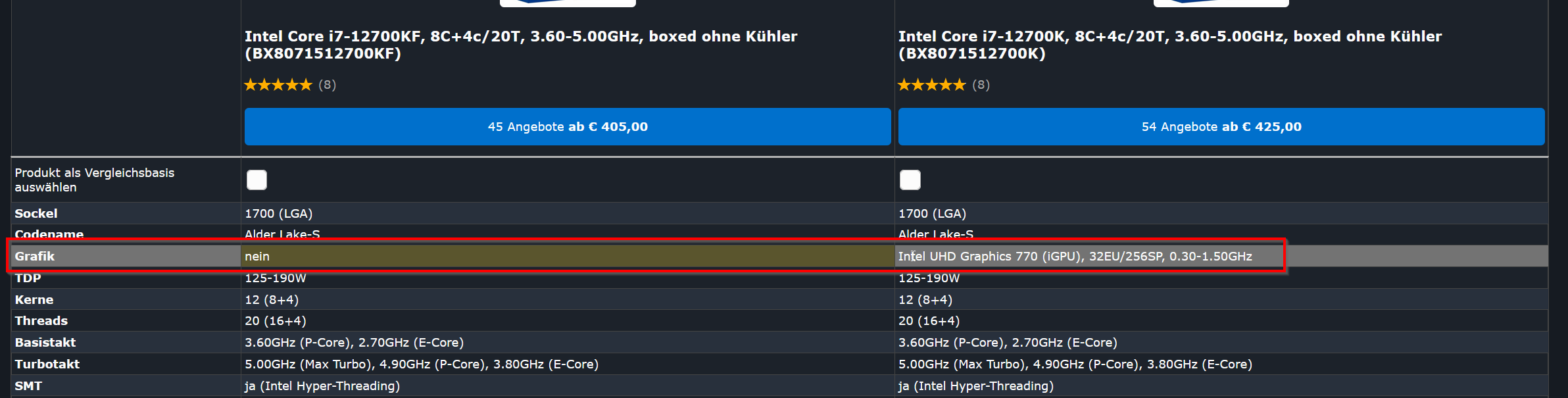The width and height of the screenshot is (1568, 398).
Task: Click the Intel UHD Graphics 770 cell
Action: [x=1075, y=256]
